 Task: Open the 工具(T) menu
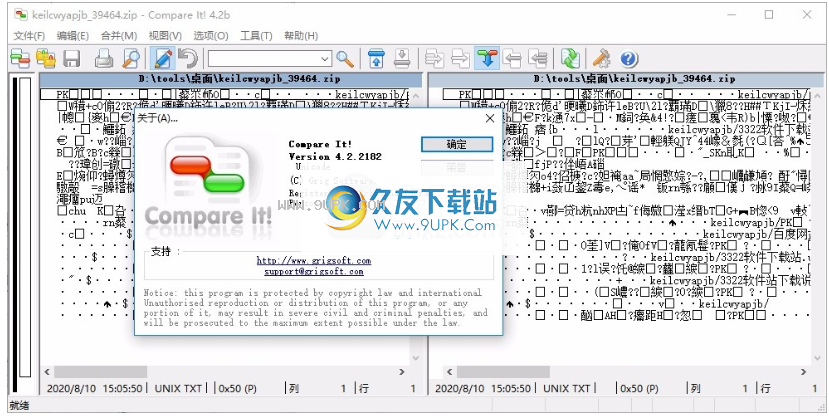[x=256, y=36]
